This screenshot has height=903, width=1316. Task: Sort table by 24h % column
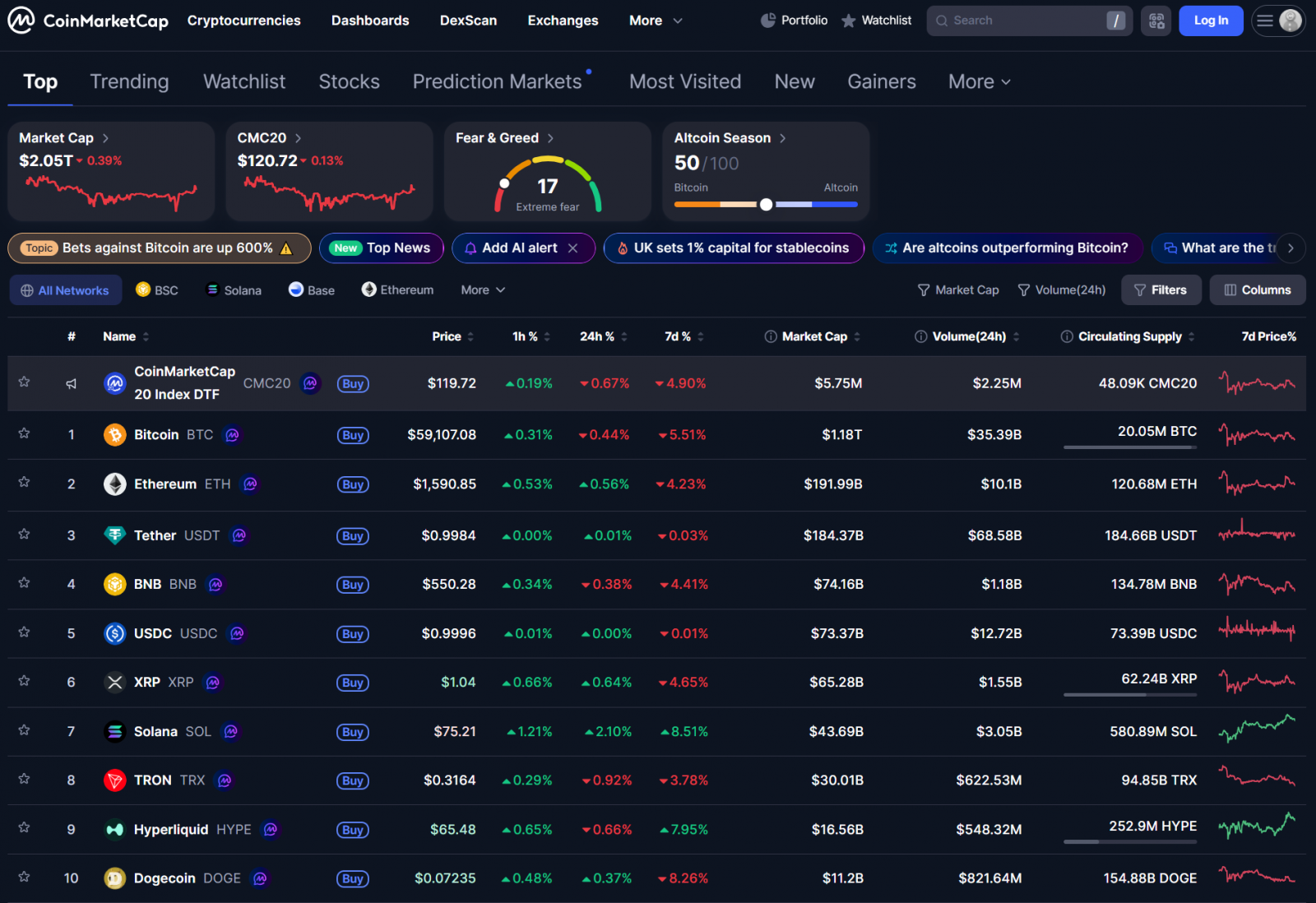coord(604,336)
